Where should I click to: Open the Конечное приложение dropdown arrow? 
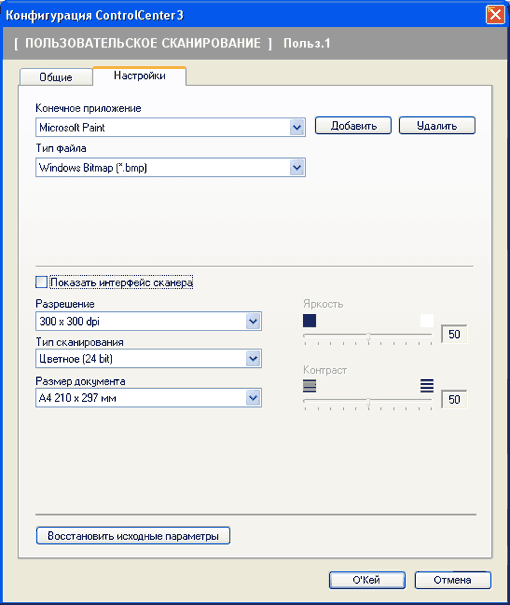(x=297, y=127)
